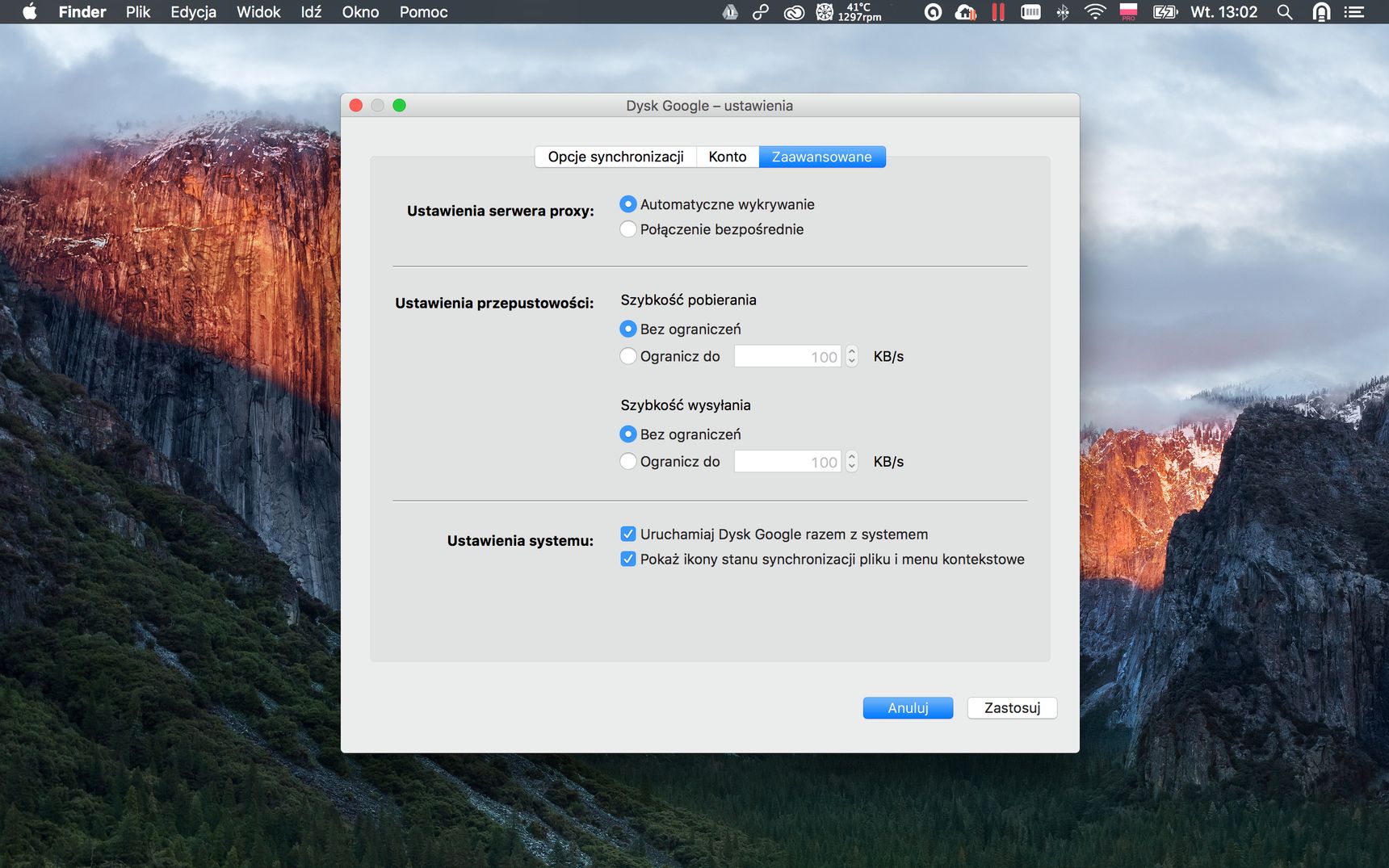Switch to Opcje synchronizacji tab
Screen dimensions: 1389x868
pos(615,157)
